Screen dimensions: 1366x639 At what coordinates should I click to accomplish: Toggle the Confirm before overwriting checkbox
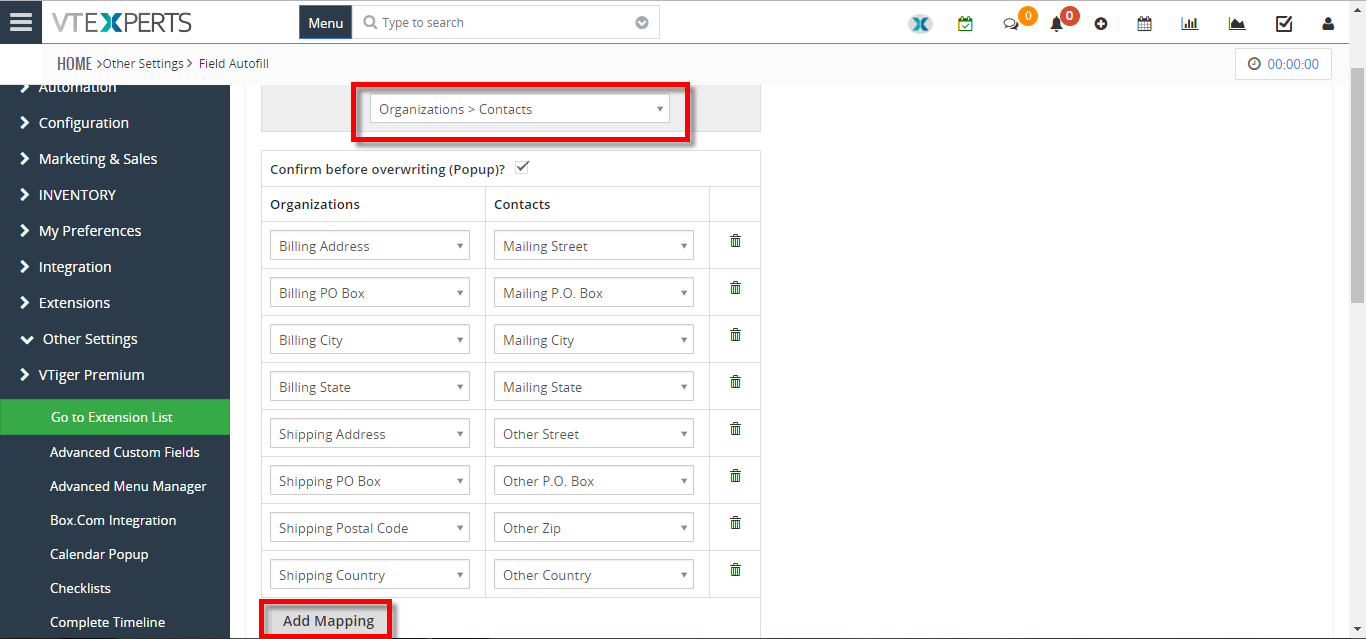click(522, 167)
